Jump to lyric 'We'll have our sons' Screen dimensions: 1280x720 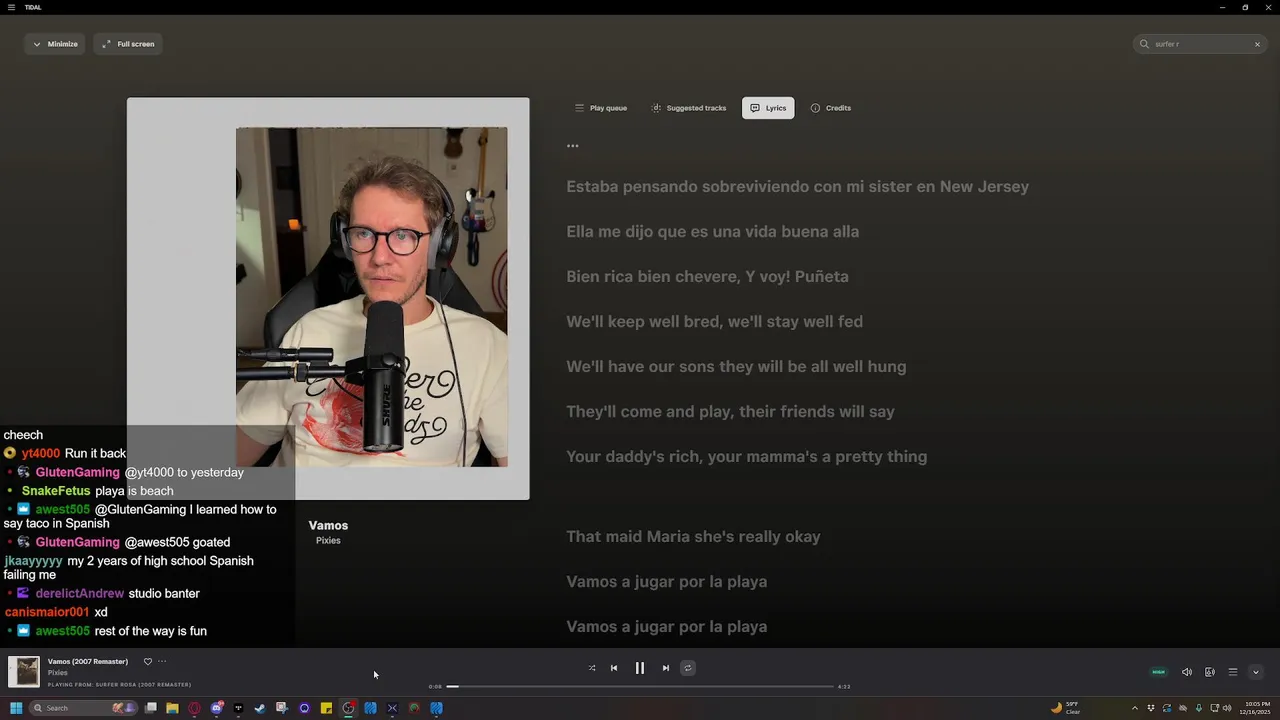coord(736,367)
